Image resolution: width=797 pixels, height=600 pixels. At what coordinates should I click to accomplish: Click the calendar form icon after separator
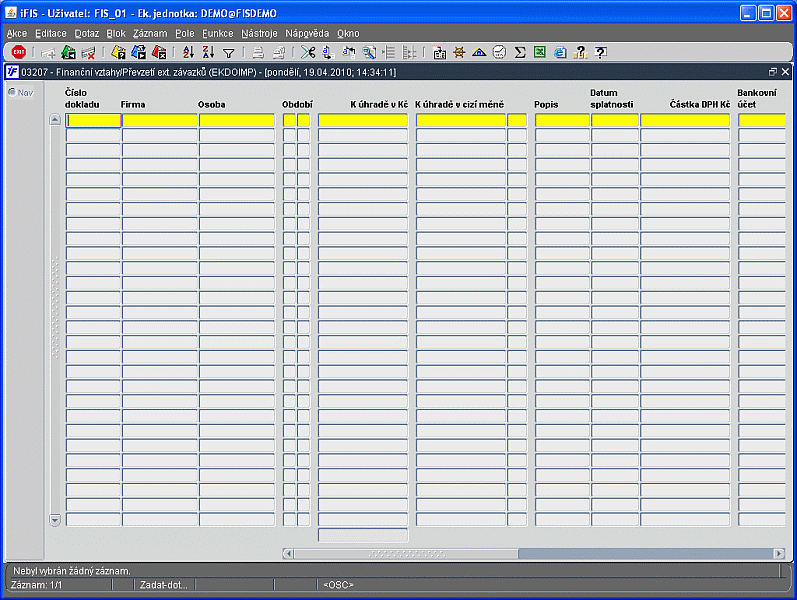tap(439, 52)
